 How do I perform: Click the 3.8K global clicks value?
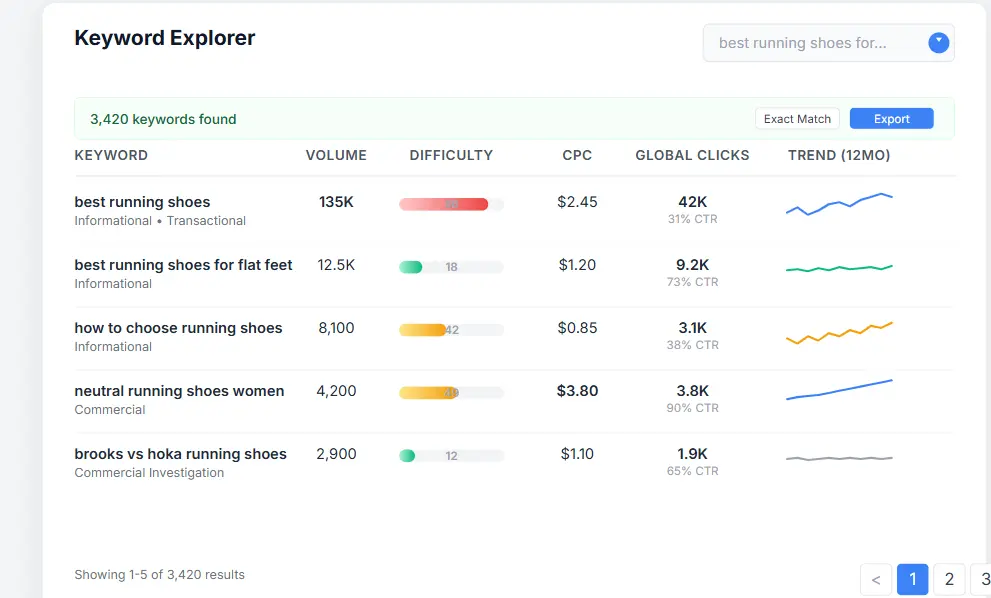click(693, 391)
